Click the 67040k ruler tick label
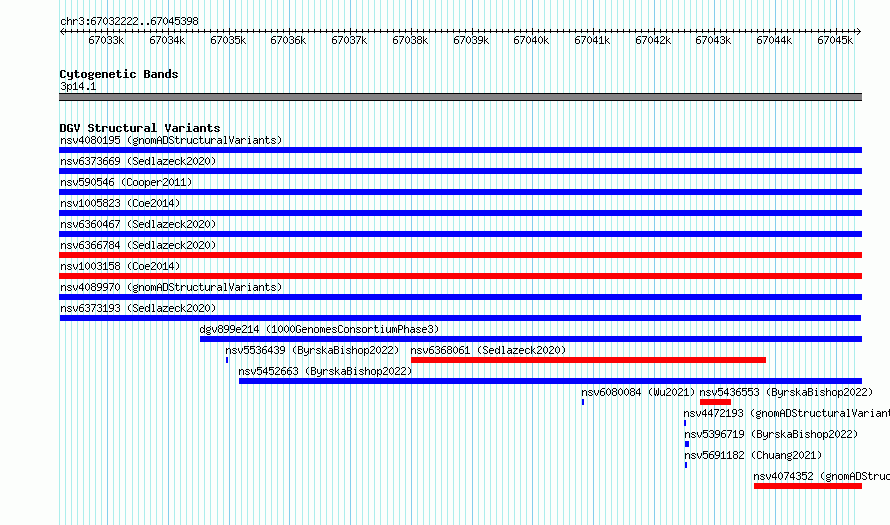 tap(531, 40)
